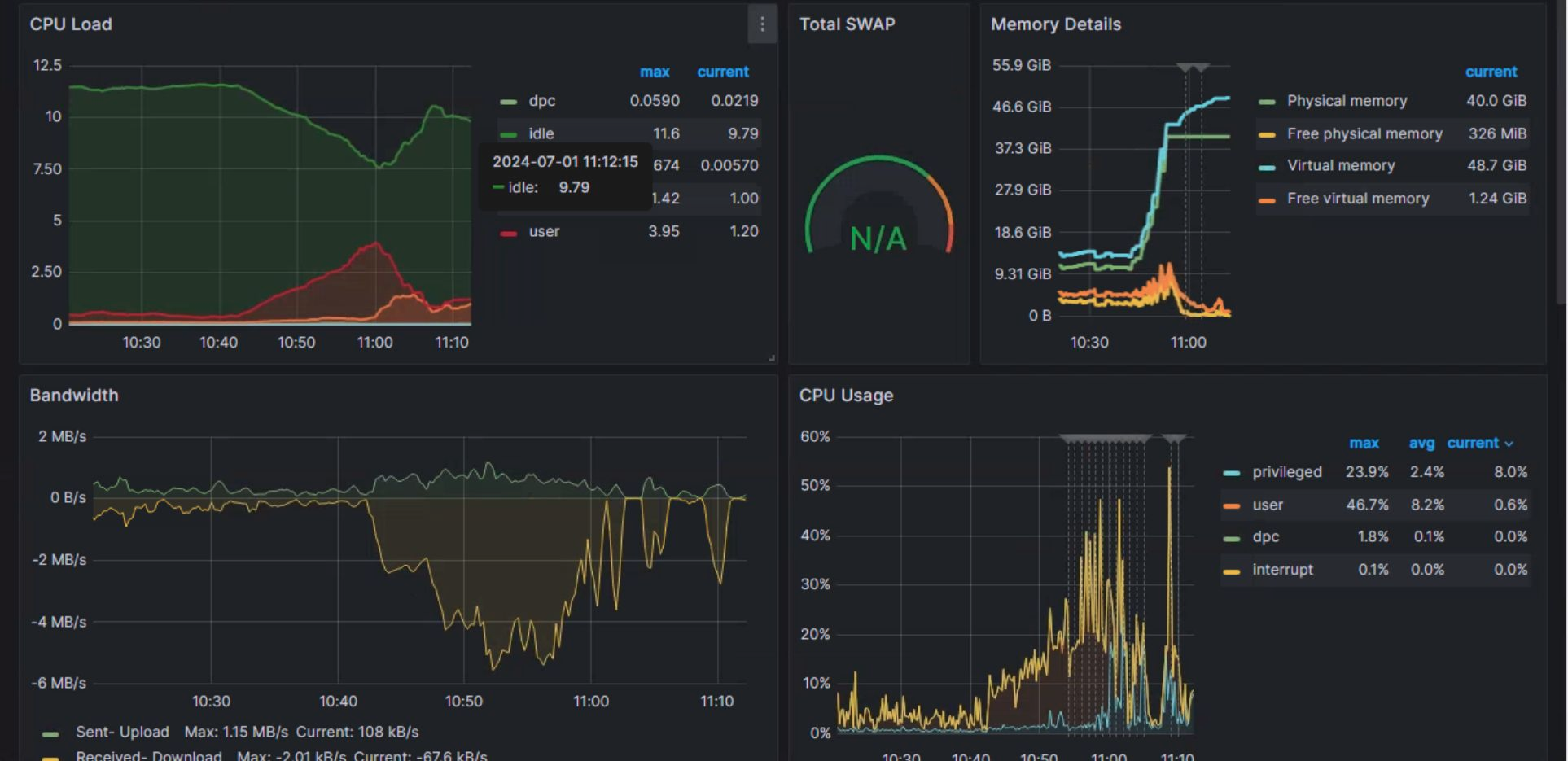Viewport: 1568px width, 761px height.
Task: Click the interrupt series color swatch
Action: [1232, 571]
